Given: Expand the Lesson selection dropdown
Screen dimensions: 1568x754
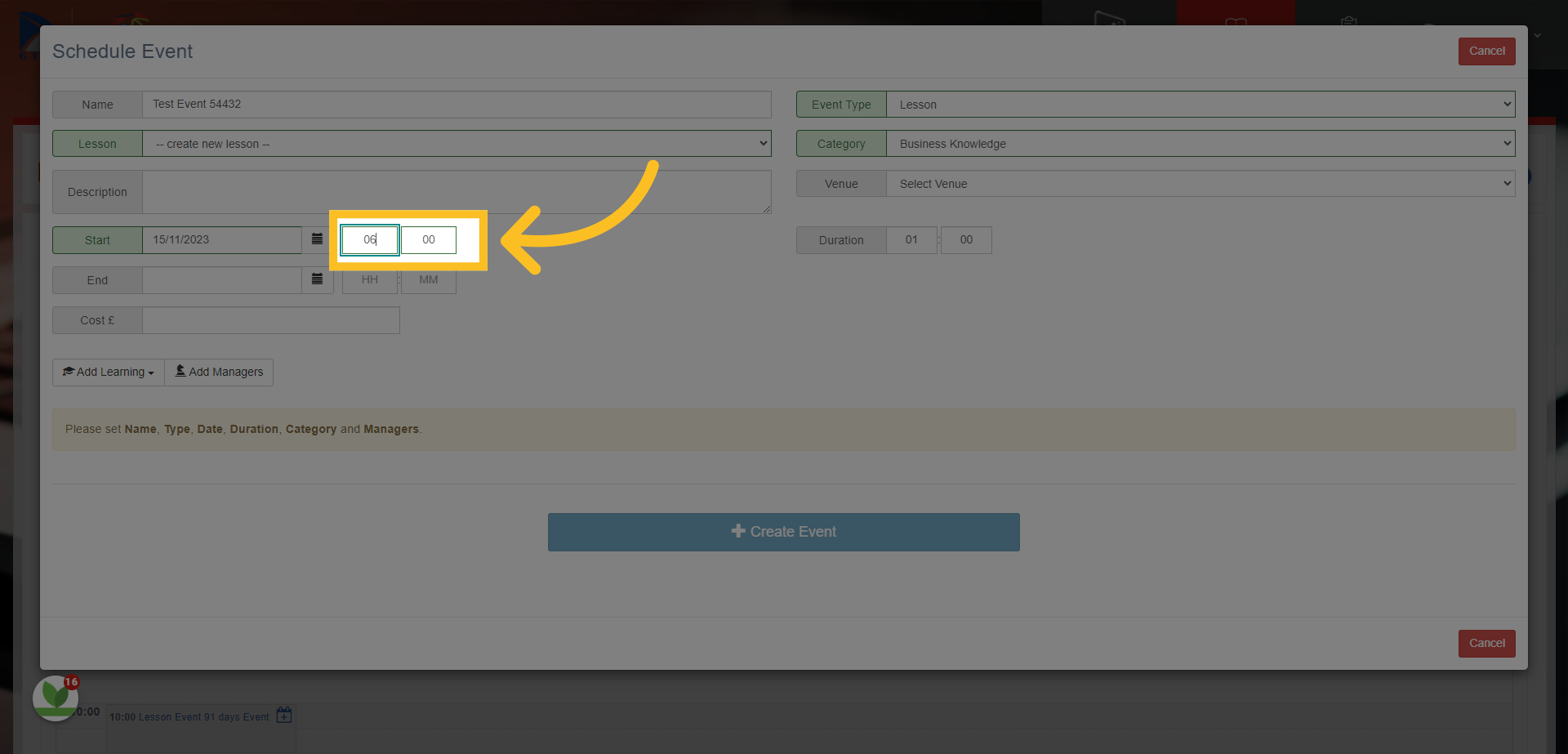Looking at the screenshot, I should click(x=457, y=144).
